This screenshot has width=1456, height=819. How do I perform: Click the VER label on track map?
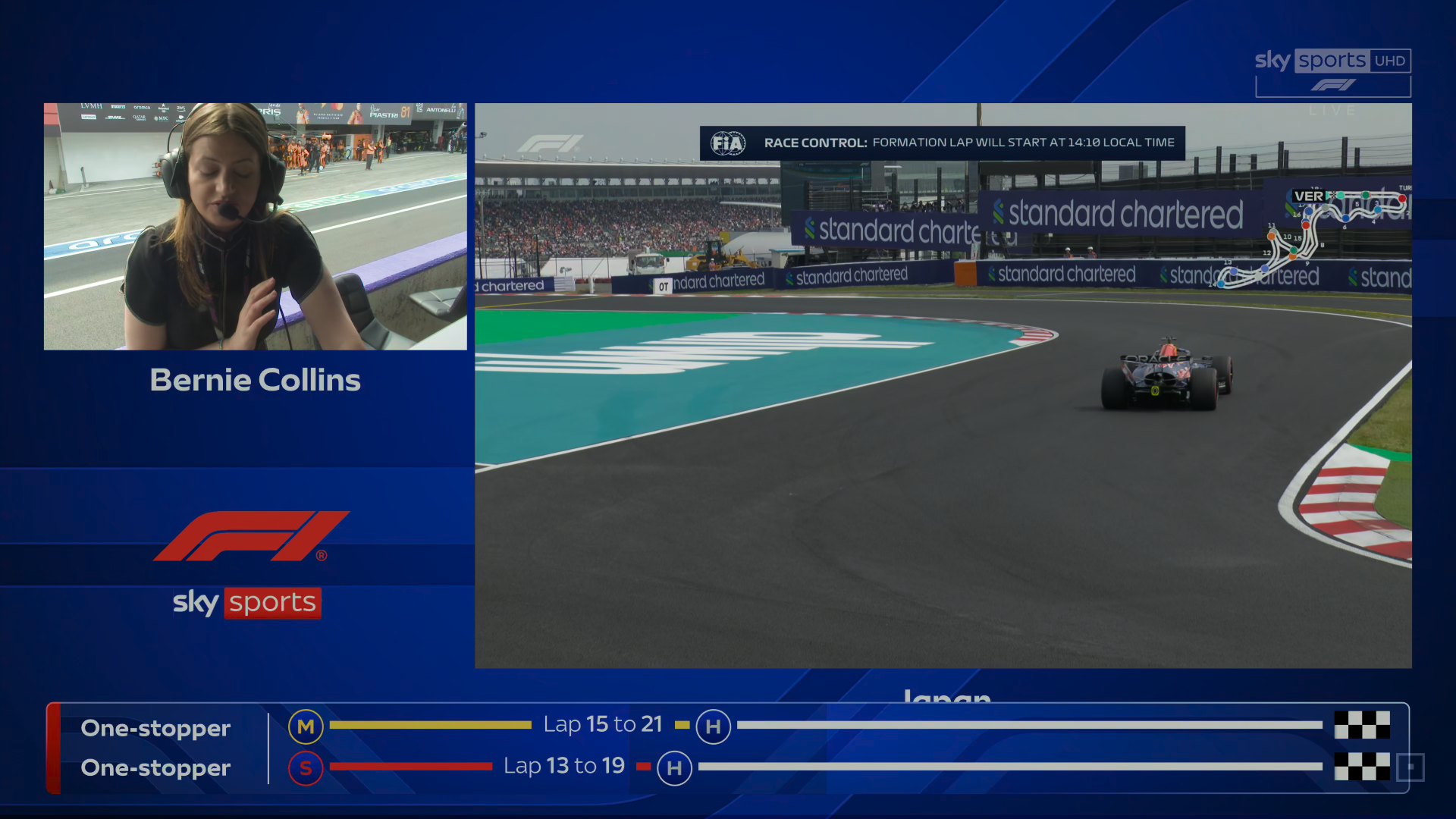click(1309, 196)
